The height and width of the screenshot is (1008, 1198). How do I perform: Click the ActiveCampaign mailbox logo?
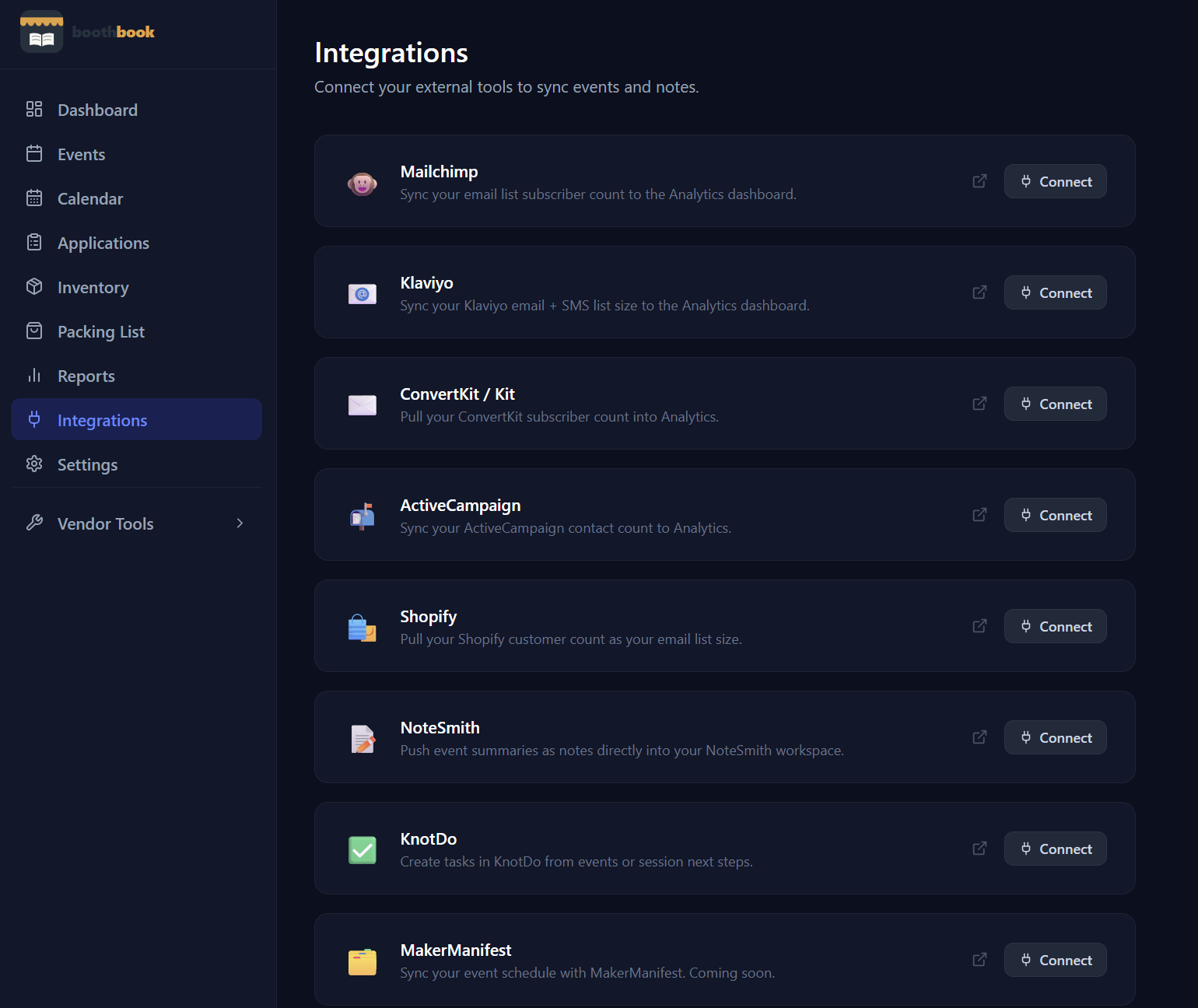363,516
